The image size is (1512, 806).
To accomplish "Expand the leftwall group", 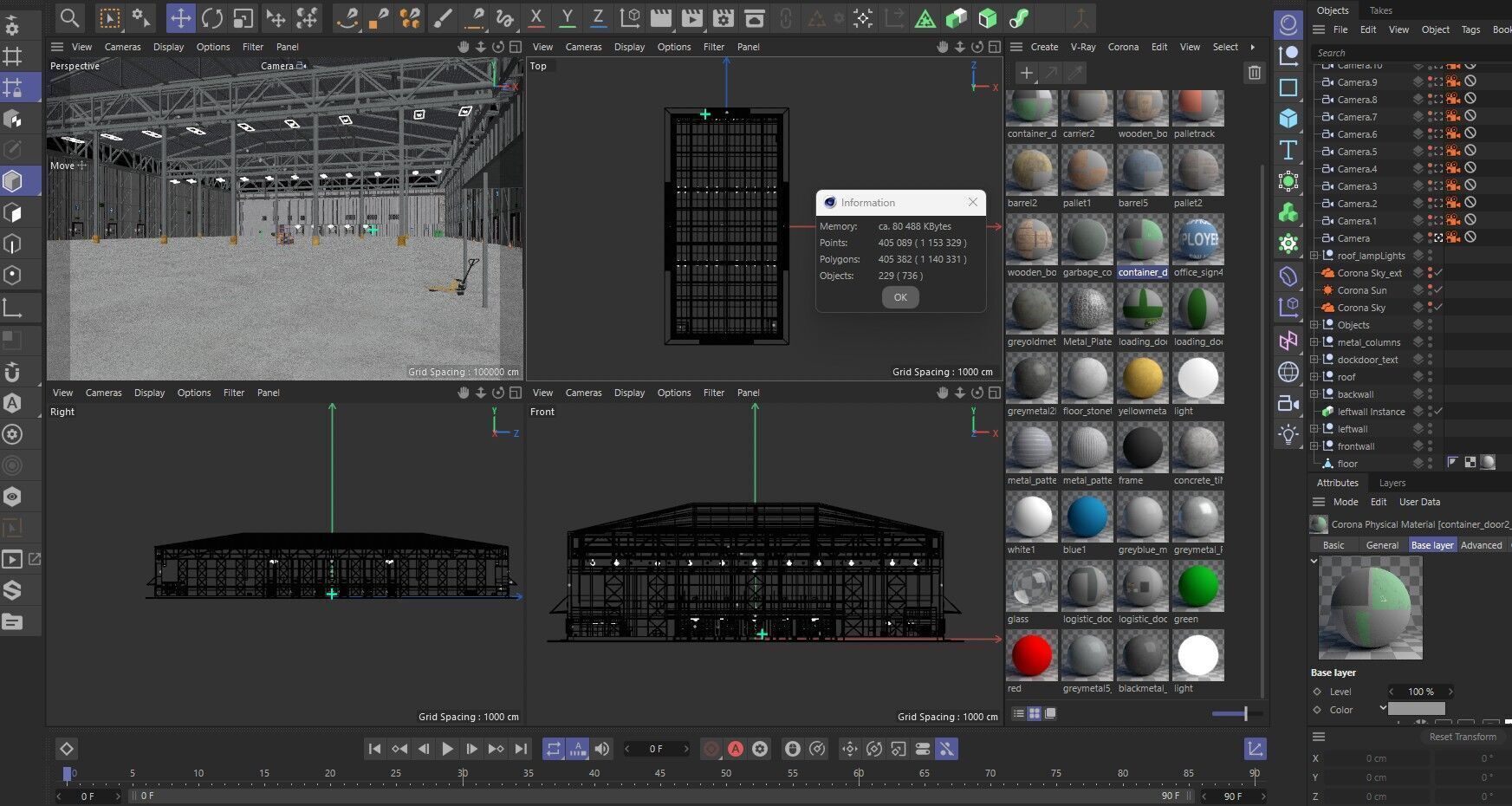I will (1314, 429).
